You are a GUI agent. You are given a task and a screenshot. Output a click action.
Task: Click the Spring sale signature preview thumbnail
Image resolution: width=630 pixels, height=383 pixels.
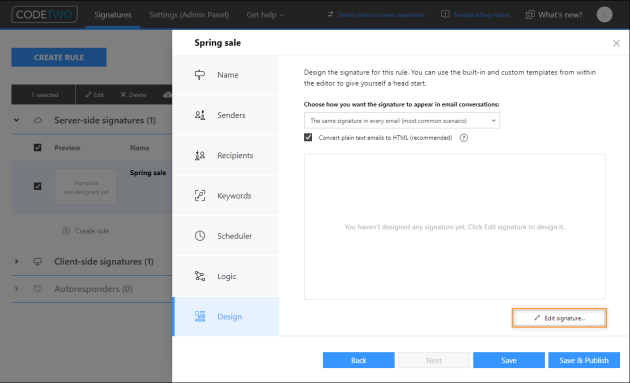coord(86,186)
